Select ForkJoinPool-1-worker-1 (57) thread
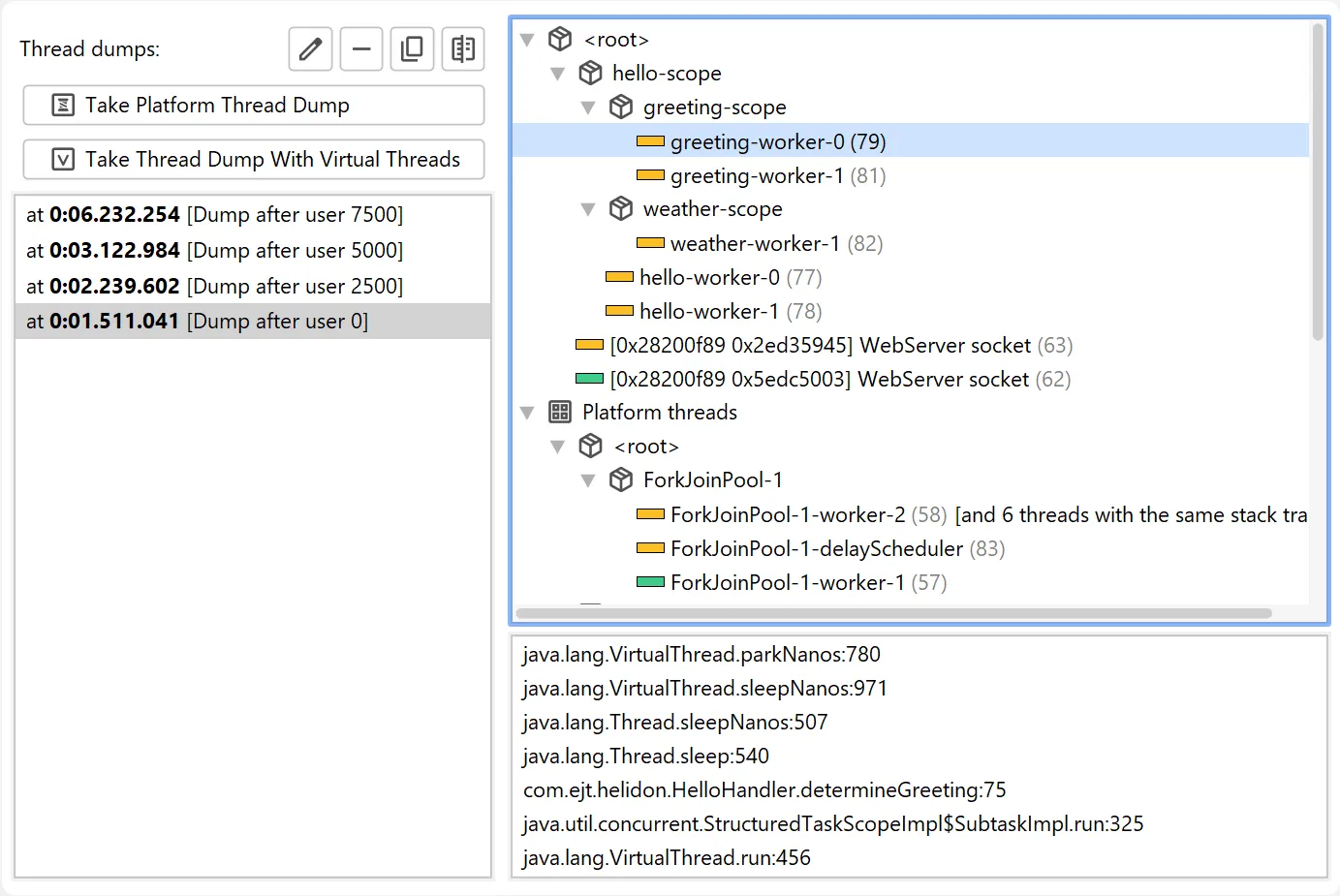This screenshot has height=896, width=1340. click(809, 582)
